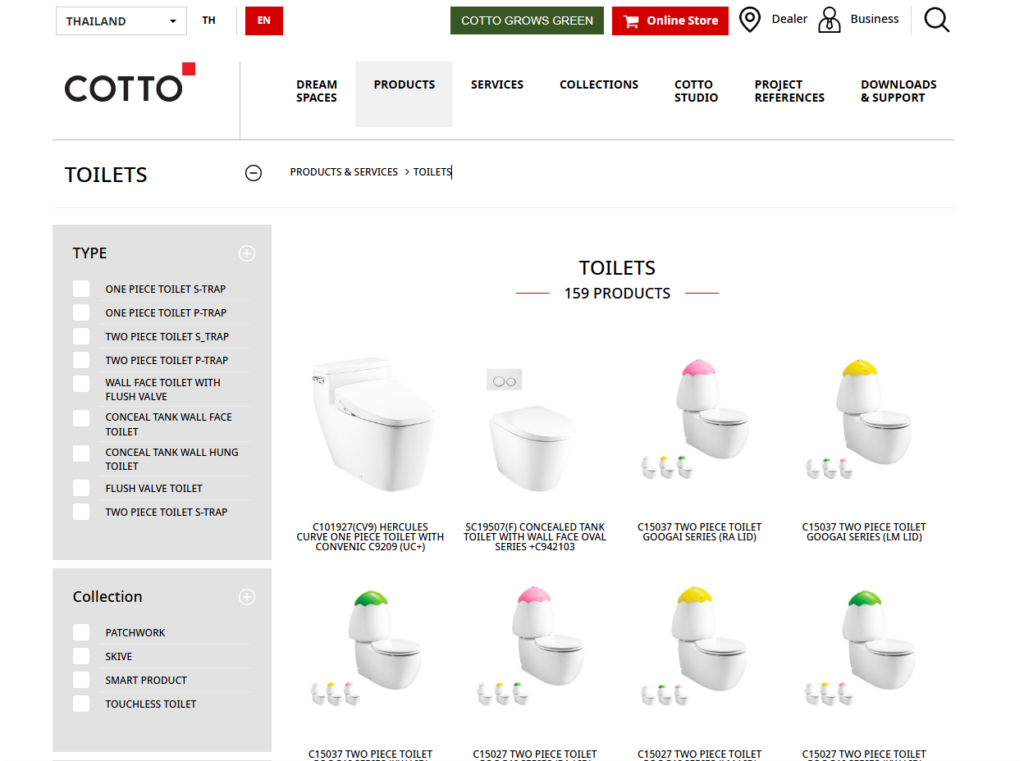This screenshot has width=1024, height=761.
Task: Switch language to TH
Action: tap(209, 20)
